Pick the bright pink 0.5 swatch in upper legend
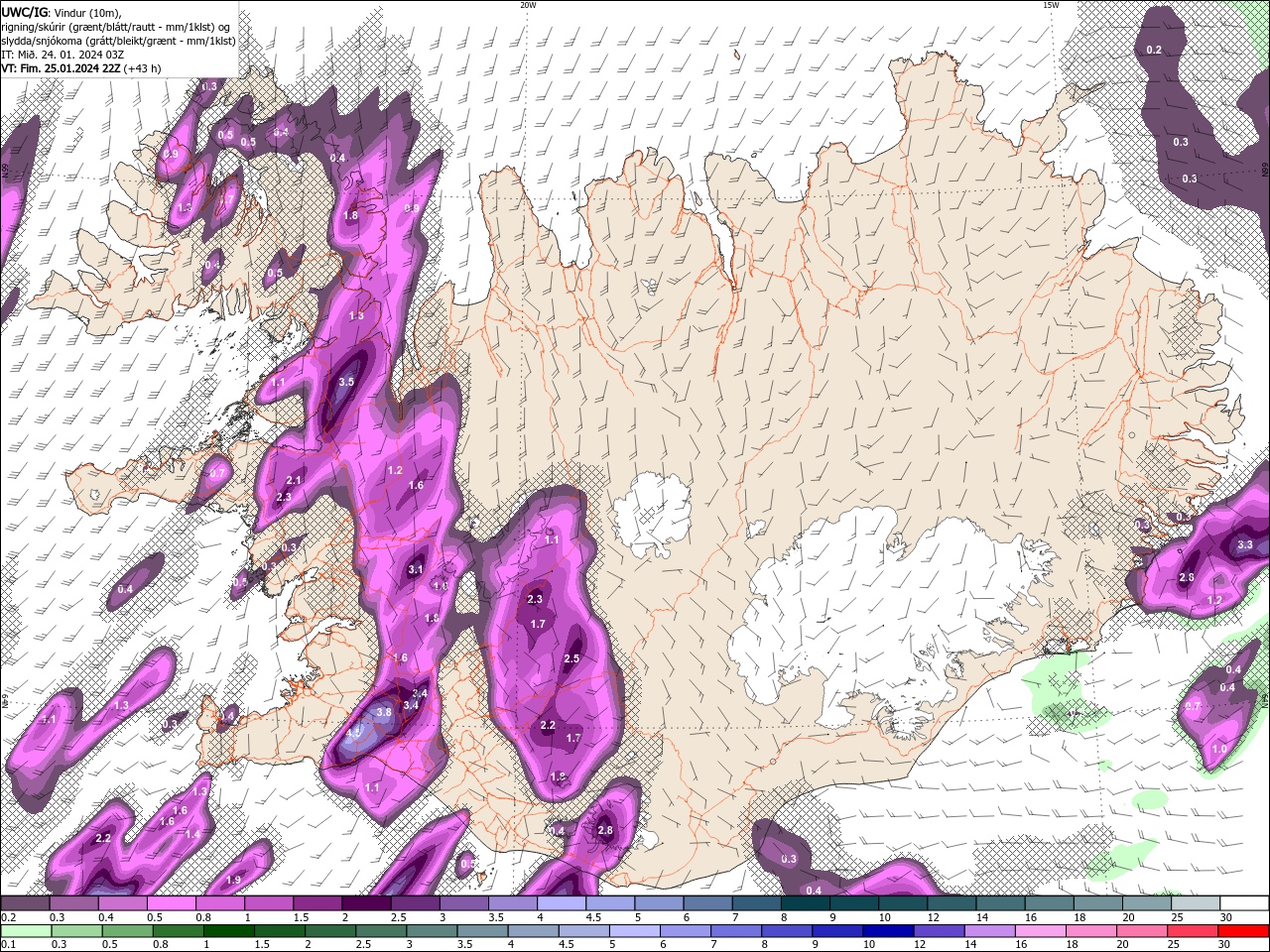Image resolution: width=1270 pixels, height=952 pixels. pyautogui.click(x=172, y=903)
